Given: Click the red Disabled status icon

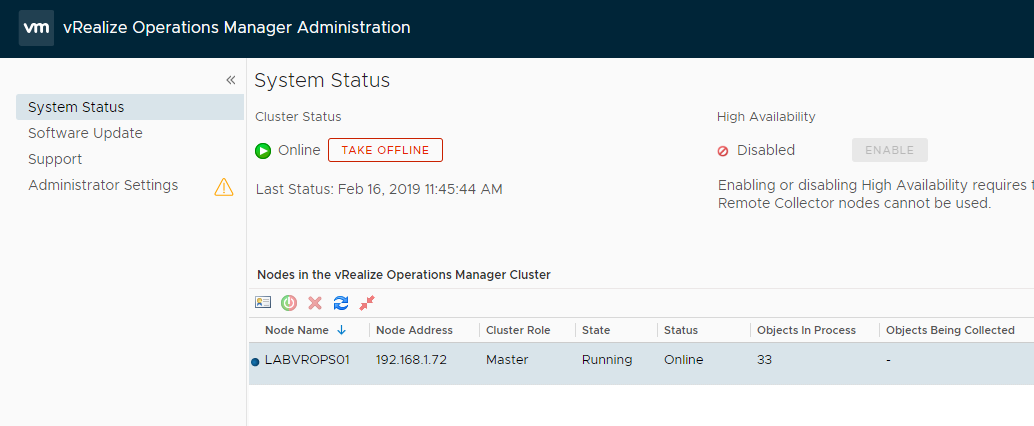Looking at the screenshot, I should click(723, 151).
